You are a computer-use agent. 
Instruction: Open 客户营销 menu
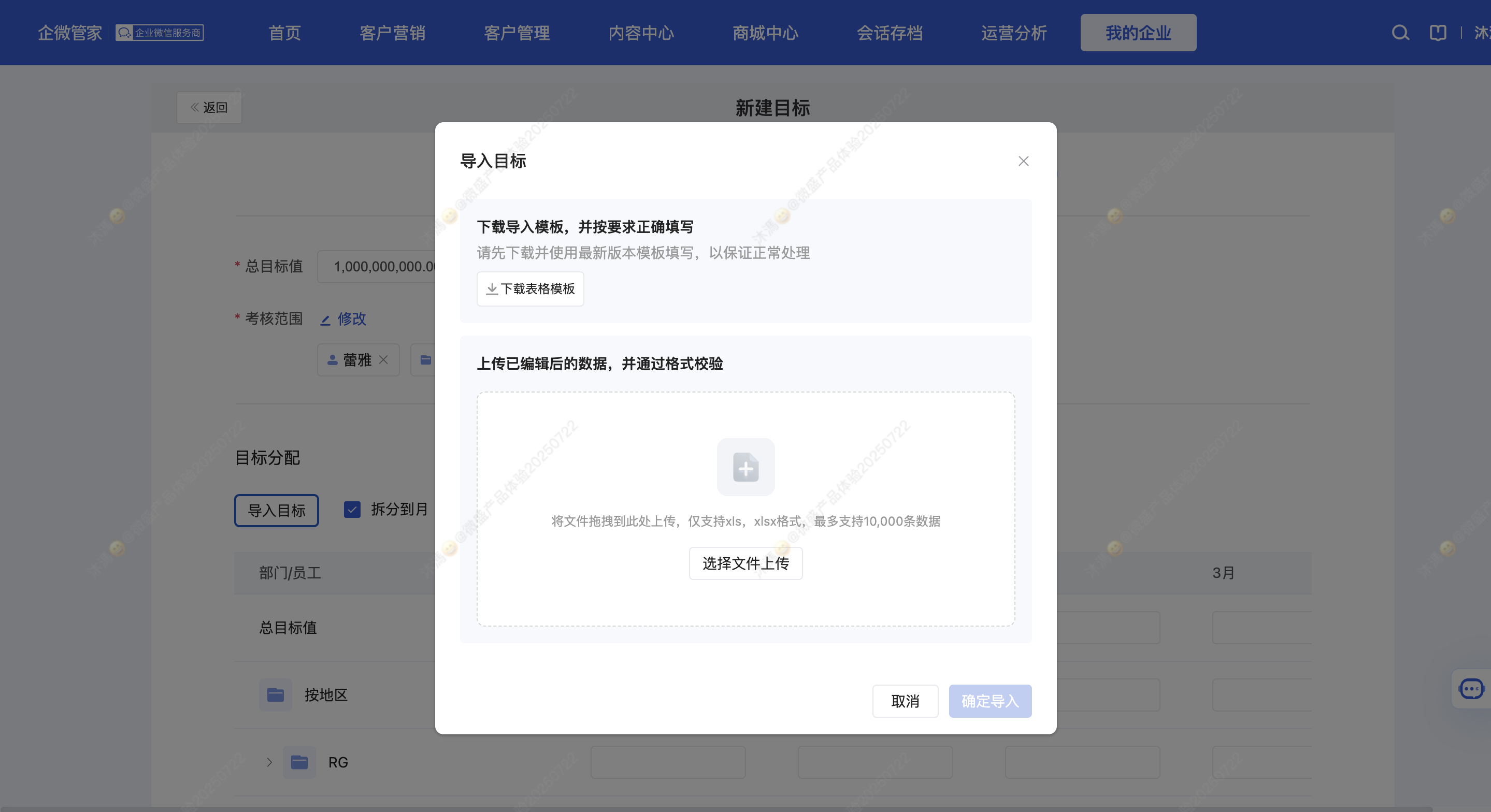(x=392, y=33)
